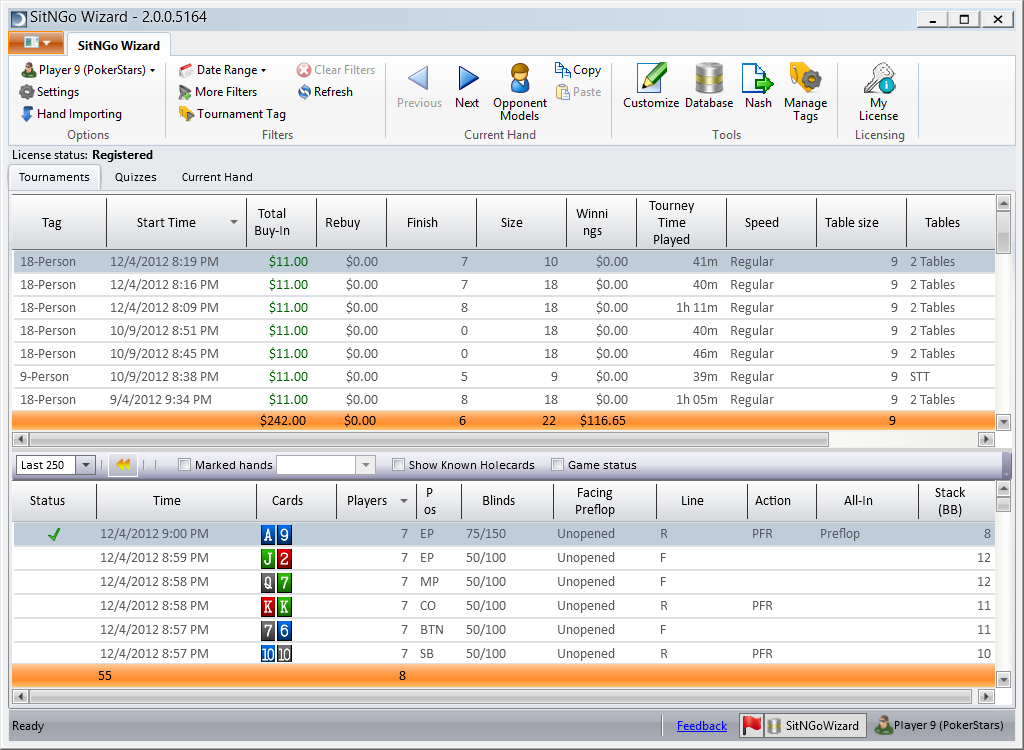Switch to the Current Hand tab
The height and width of the screenshot is (750, 1024).
[217, 177]
